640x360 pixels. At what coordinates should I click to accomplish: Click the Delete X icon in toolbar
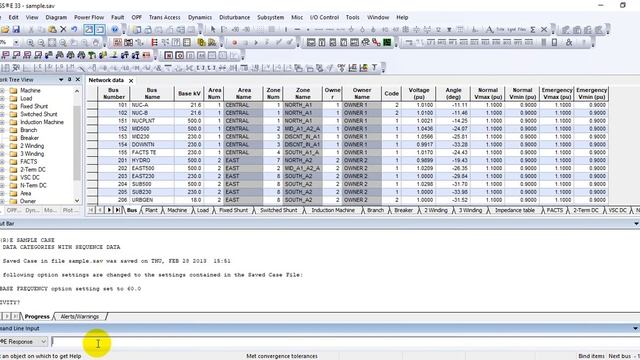click(x=63, y=29)
